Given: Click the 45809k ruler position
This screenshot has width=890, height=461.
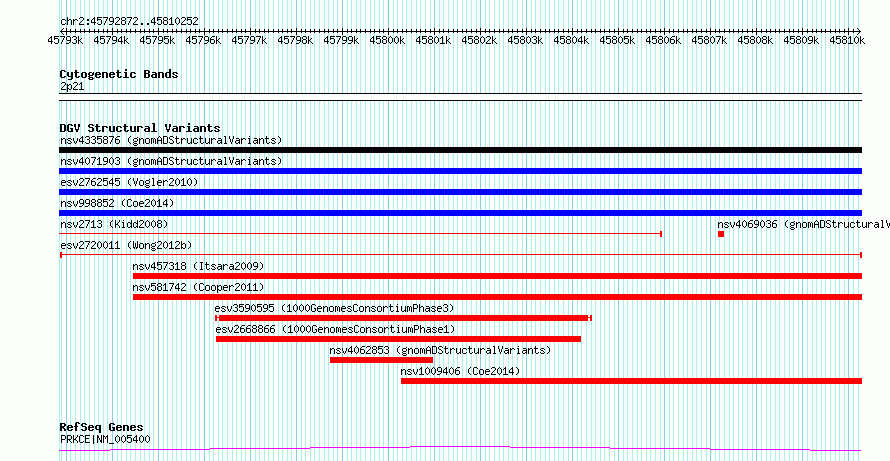Looking at the screenshot, I should coord(801,40).
